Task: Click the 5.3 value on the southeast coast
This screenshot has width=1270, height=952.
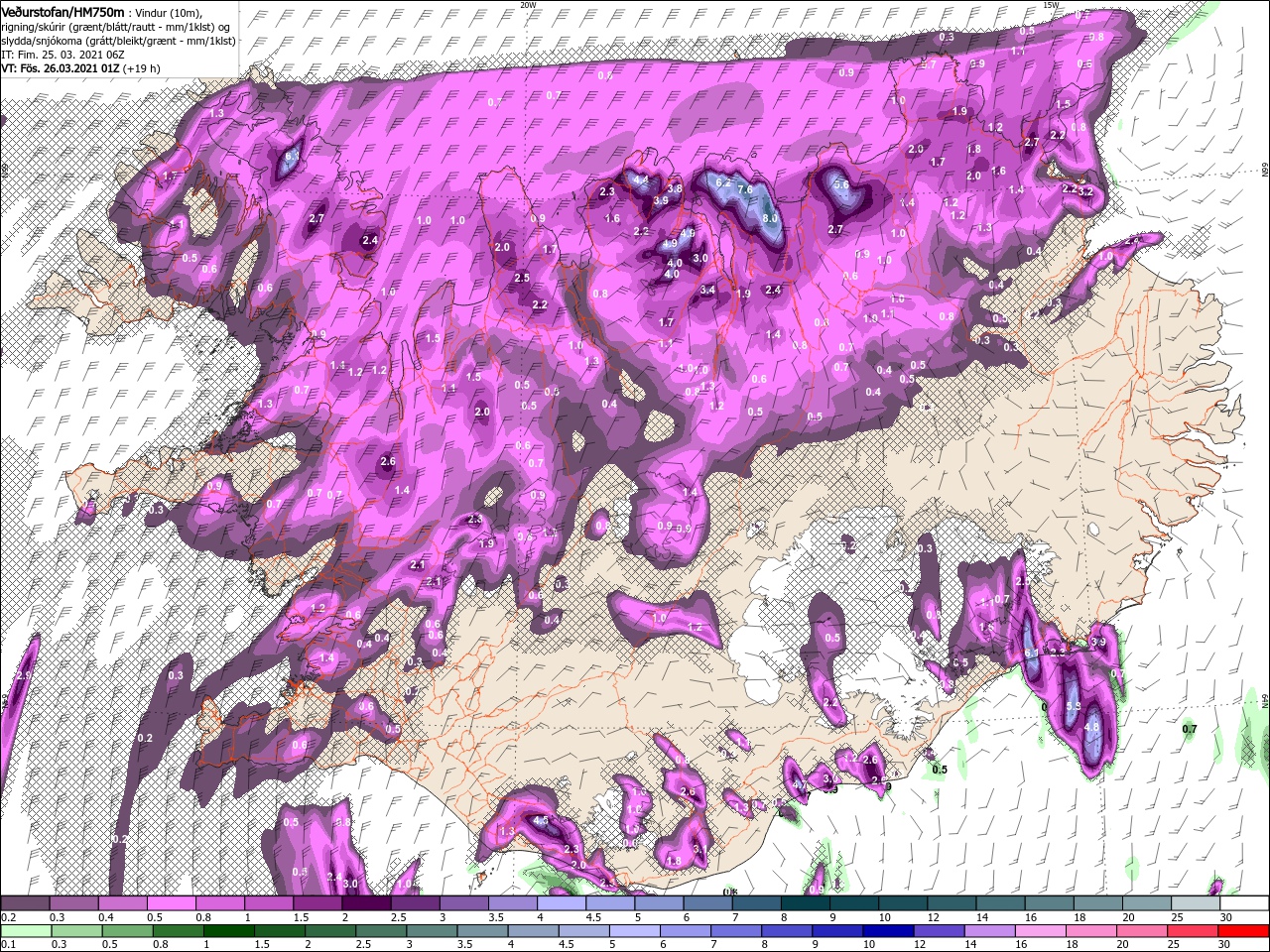Action: (1073, 706)
